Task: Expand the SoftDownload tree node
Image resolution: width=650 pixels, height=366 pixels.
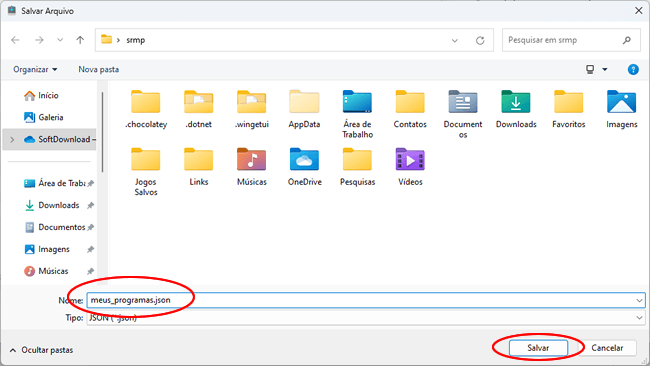Action: pos(12,140)
